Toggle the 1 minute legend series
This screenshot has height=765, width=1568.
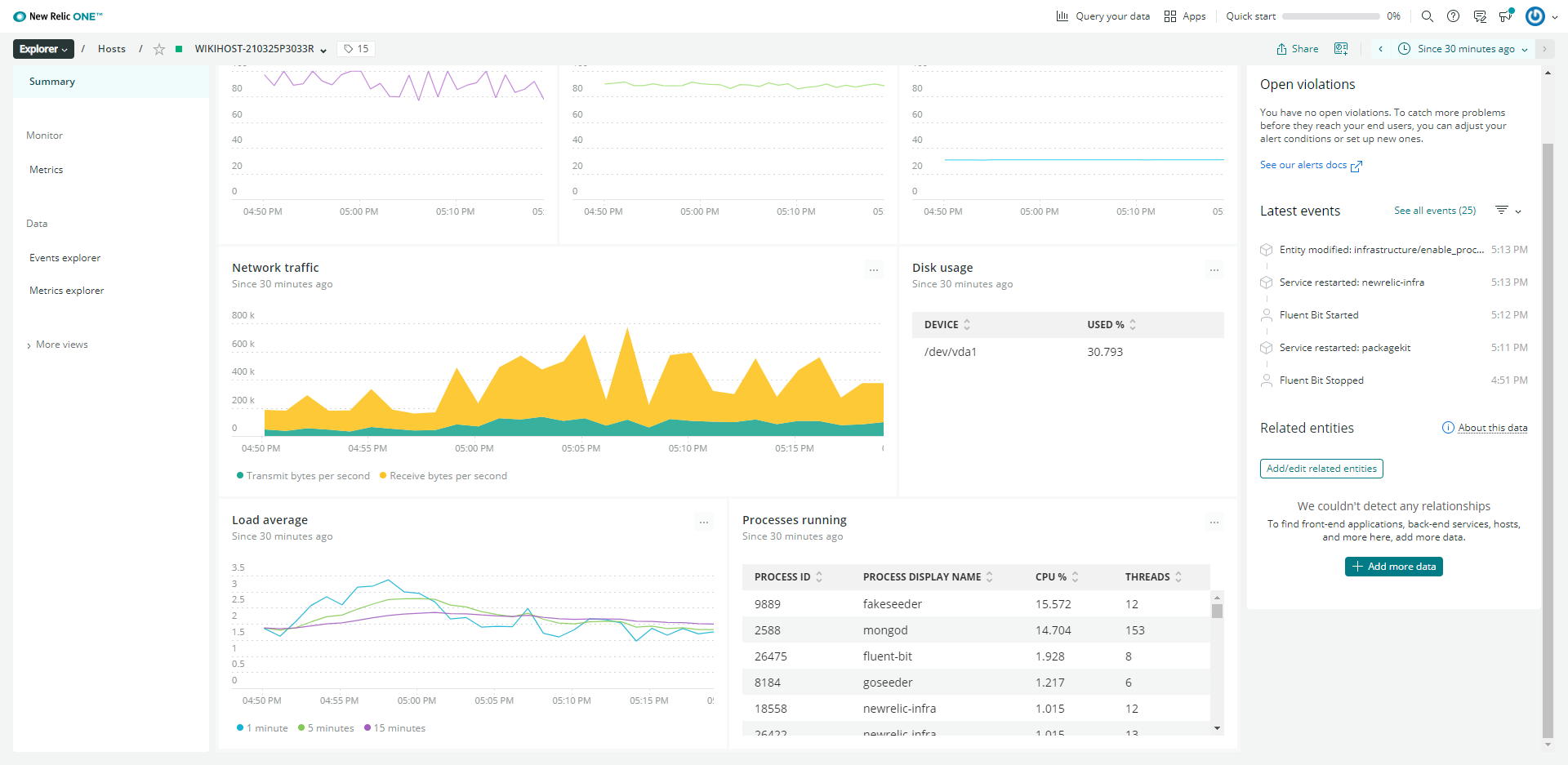click(262, 728)
